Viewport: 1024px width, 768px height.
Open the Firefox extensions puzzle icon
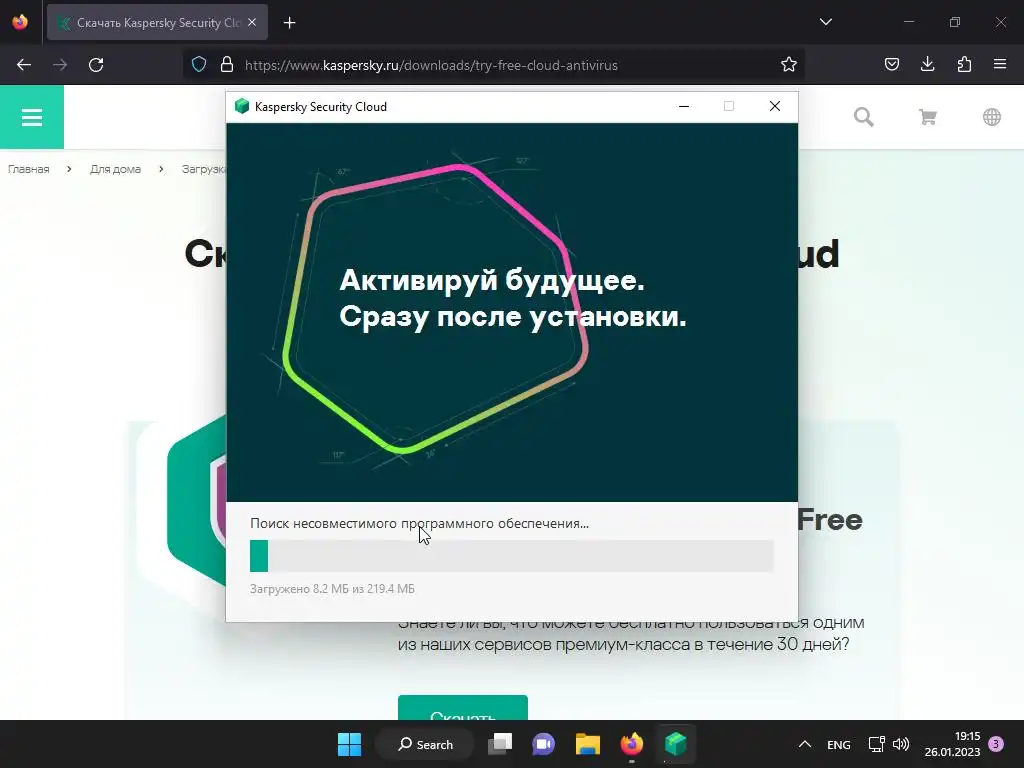coord(964,65)
